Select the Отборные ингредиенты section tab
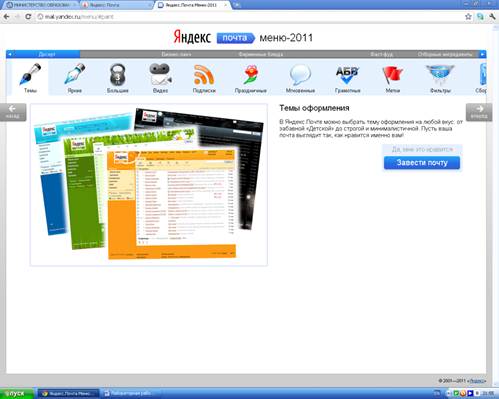The height and width of the screenshot is (399, 499). 445,54
